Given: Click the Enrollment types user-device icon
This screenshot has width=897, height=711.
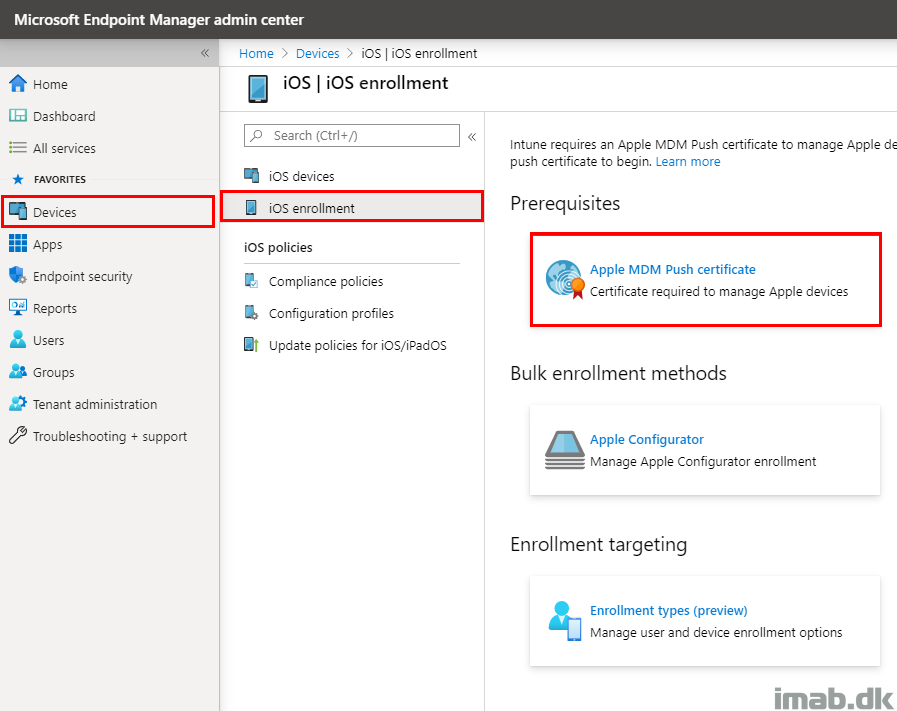Looking at the screenshot, I should click(x=565, y=621).
